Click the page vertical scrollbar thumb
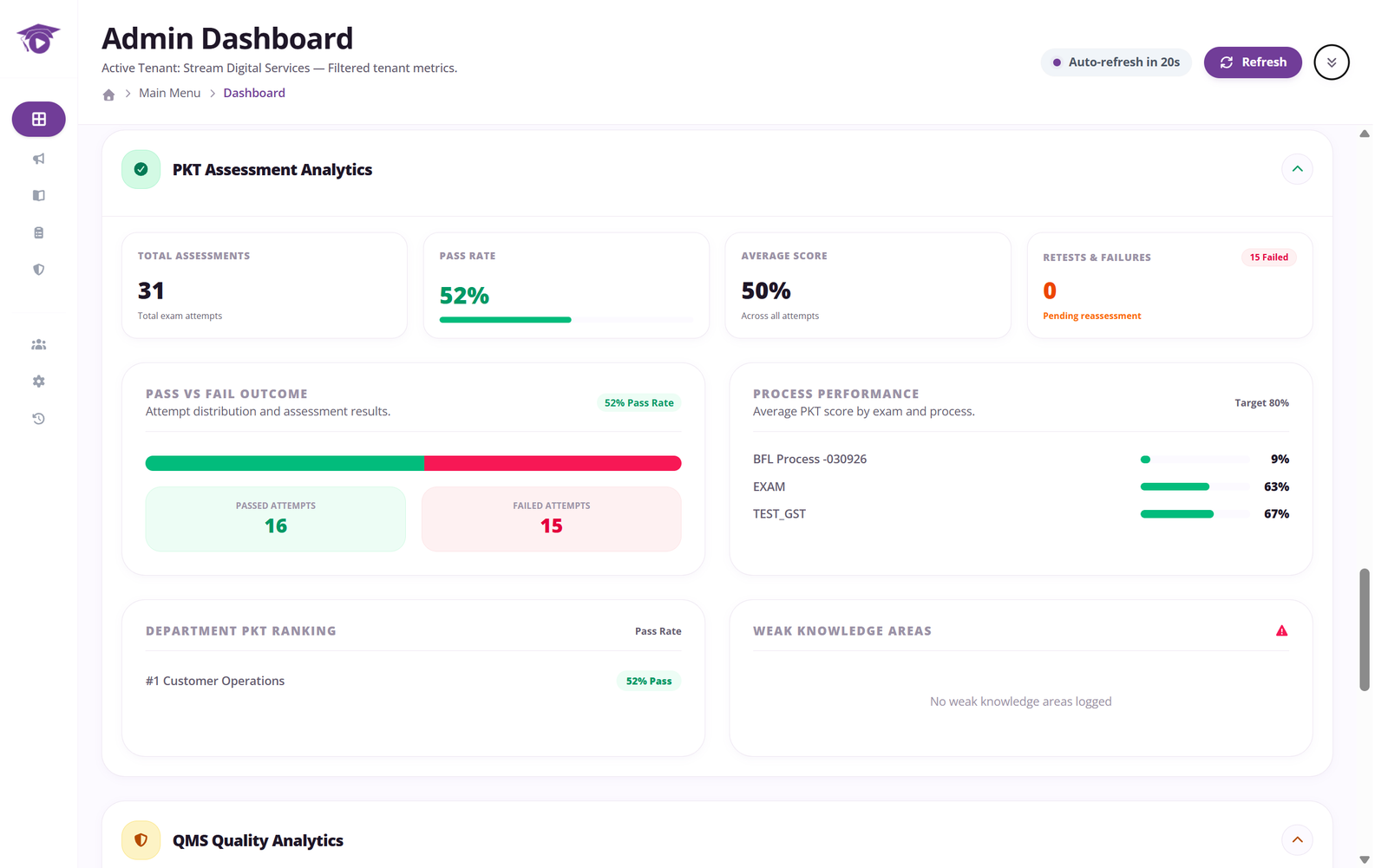The height and width of the screenshot is (868, 1388). pos(1365,630)
